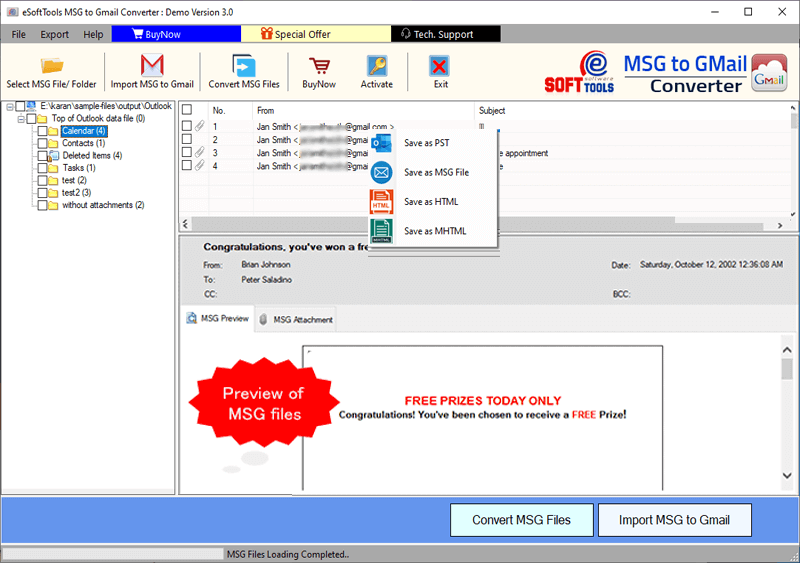Click the BuyNow cart toolbar icon

[x=319, y=66]
